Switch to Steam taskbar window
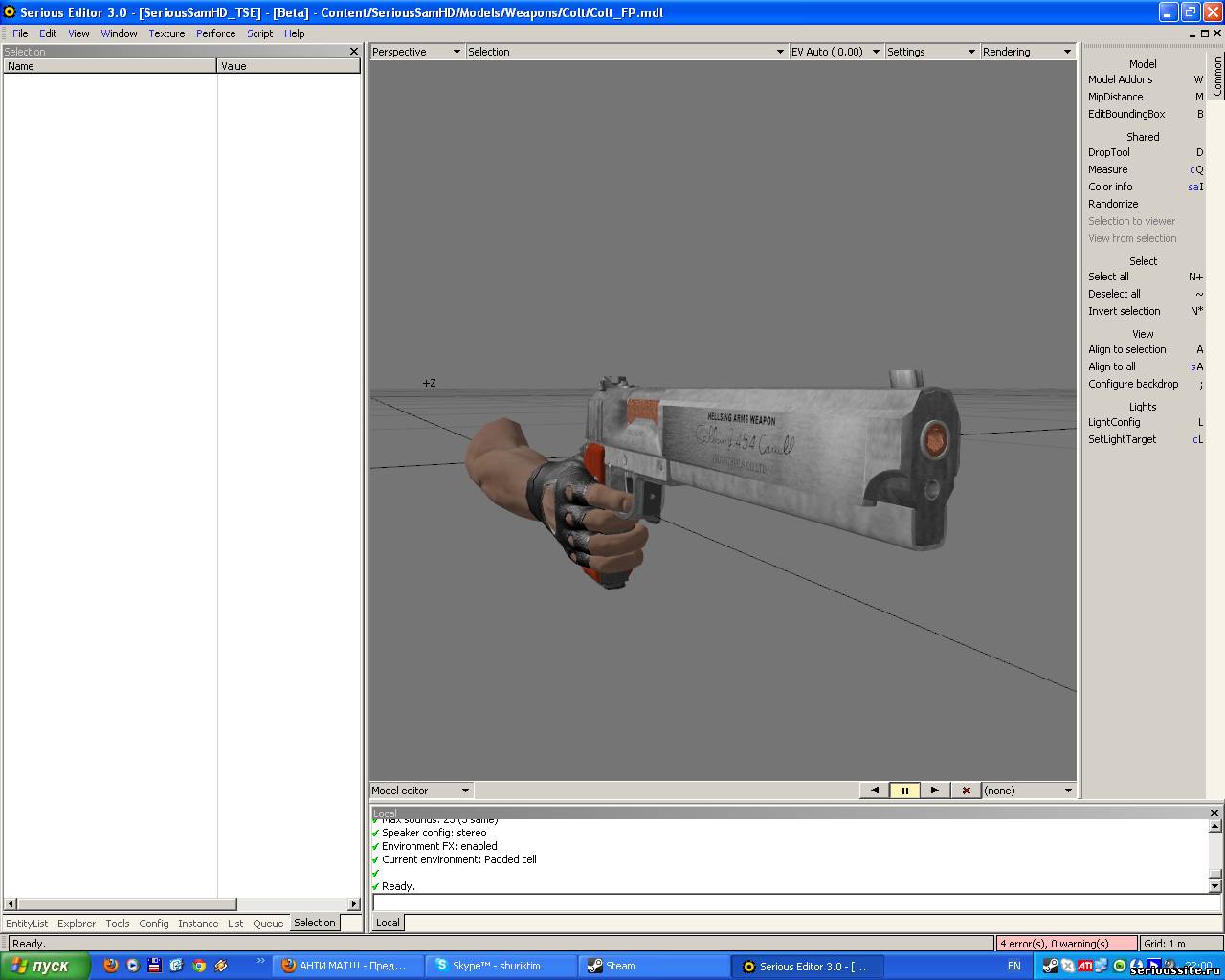The image size is (1225, 980). [654, 966]
